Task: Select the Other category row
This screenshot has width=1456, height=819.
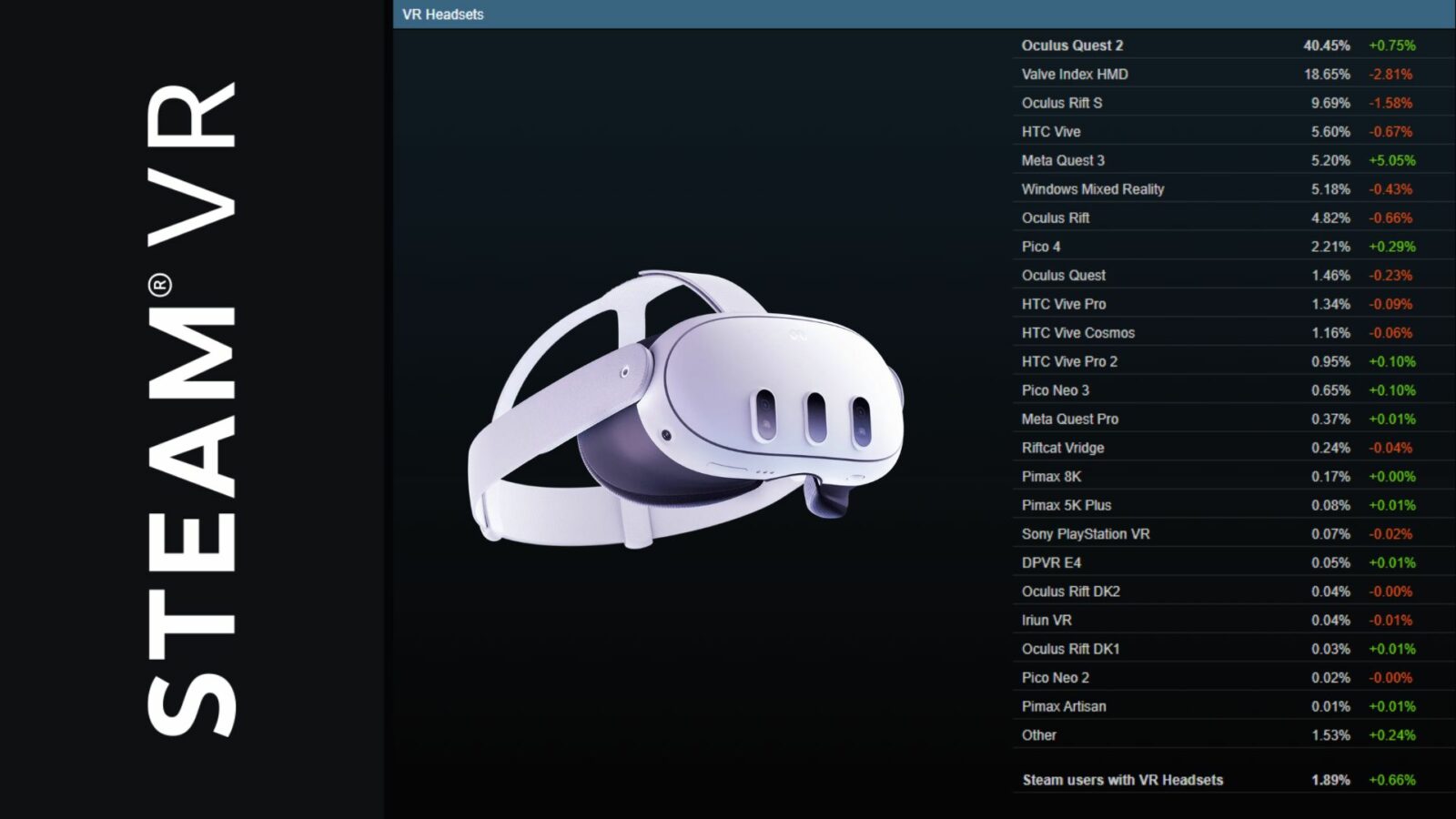Action: pyautogui.click(x=1038, y=735)
